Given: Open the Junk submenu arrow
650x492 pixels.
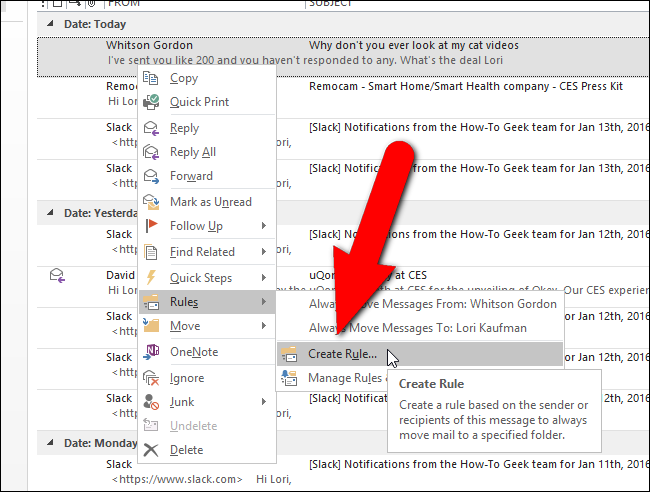Looking at the screenshot, I should tap(264, 401).
